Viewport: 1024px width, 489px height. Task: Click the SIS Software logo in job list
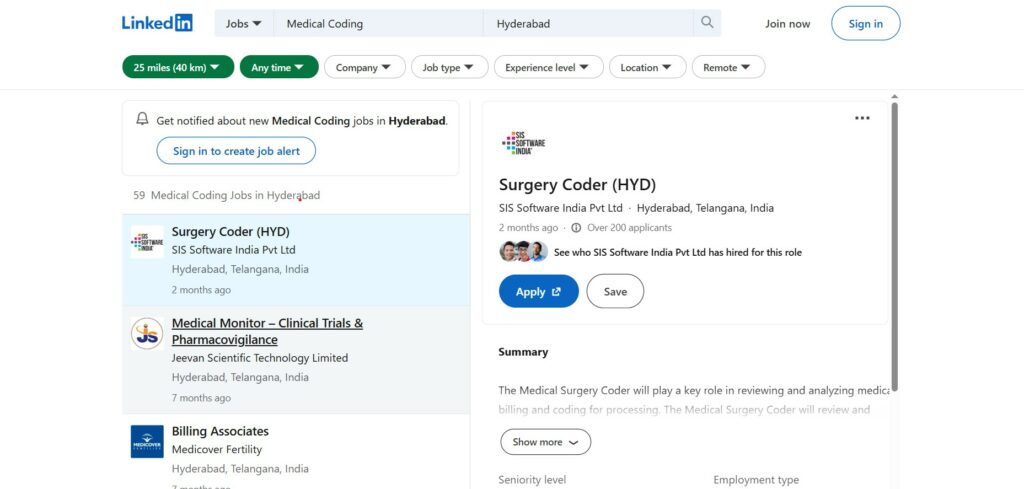pos(147,242)
